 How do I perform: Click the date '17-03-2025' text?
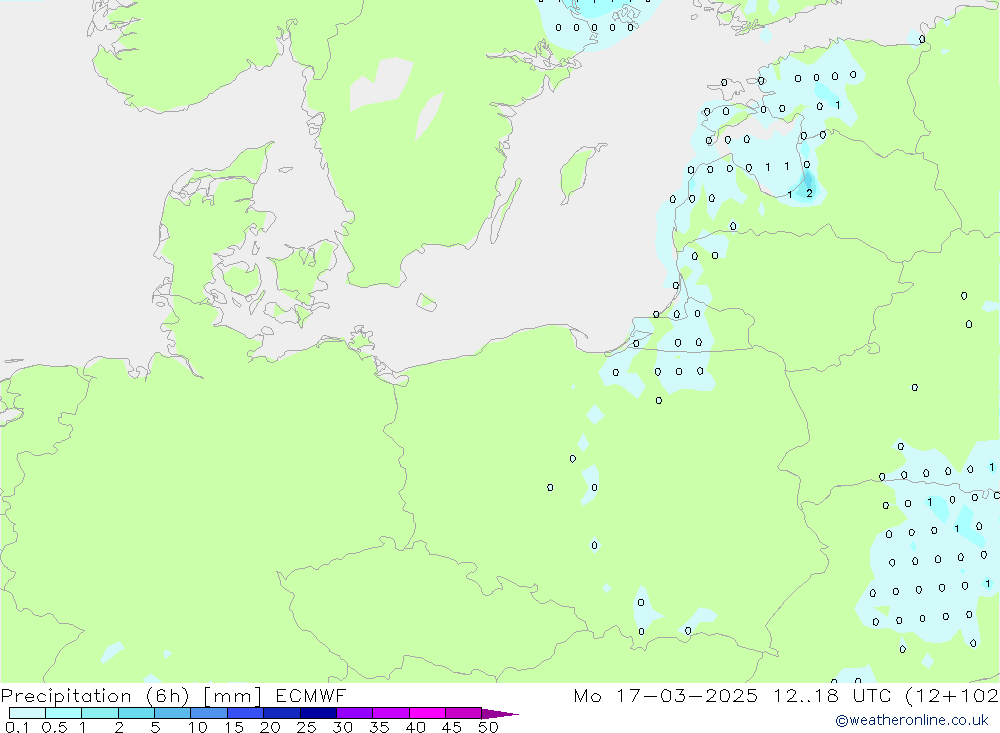pos(687,695)
